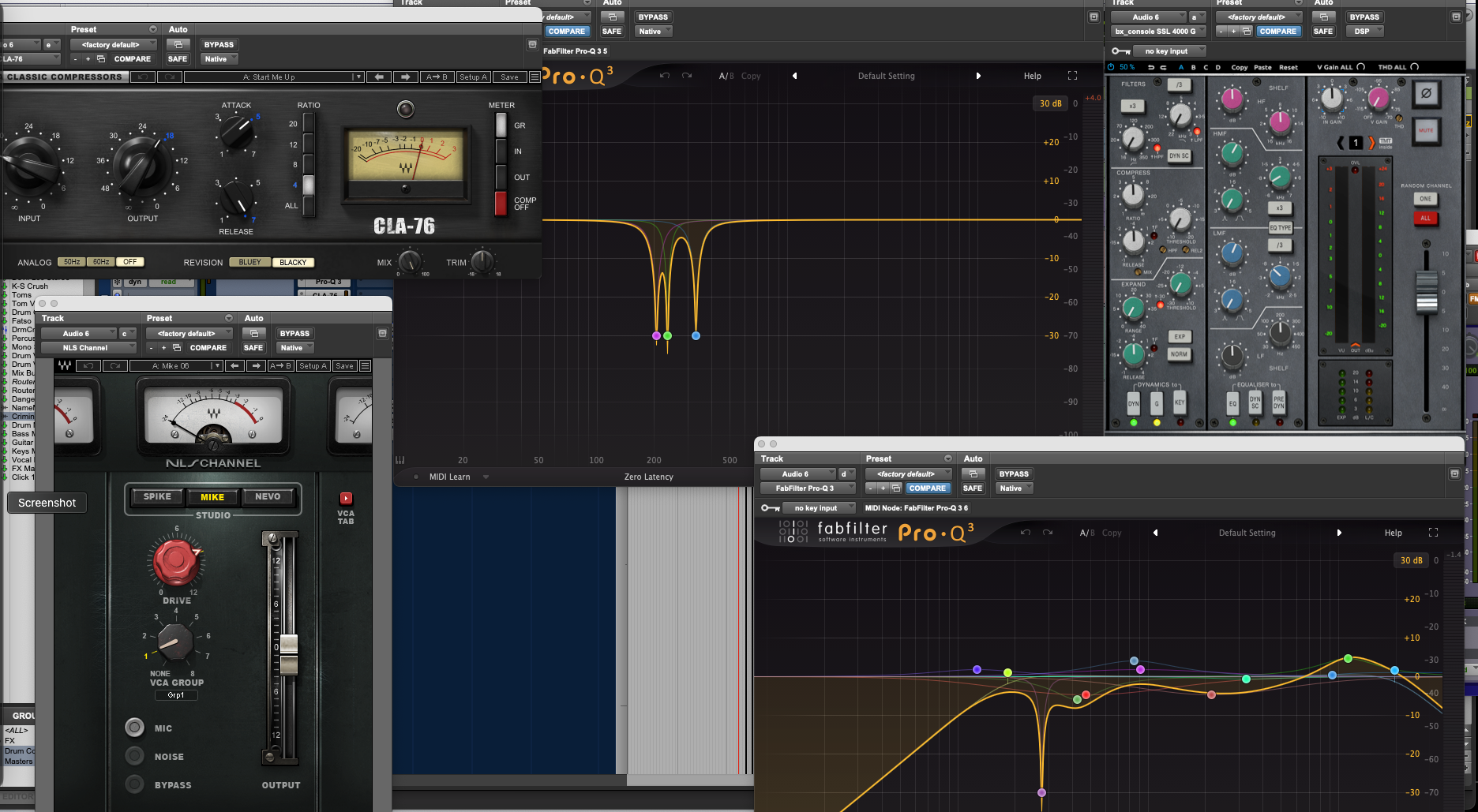Open the no key input dropdown in the front Pro-Q 3 window
Viewport: 1478px width, 812px height.
[x=820, y=508]
